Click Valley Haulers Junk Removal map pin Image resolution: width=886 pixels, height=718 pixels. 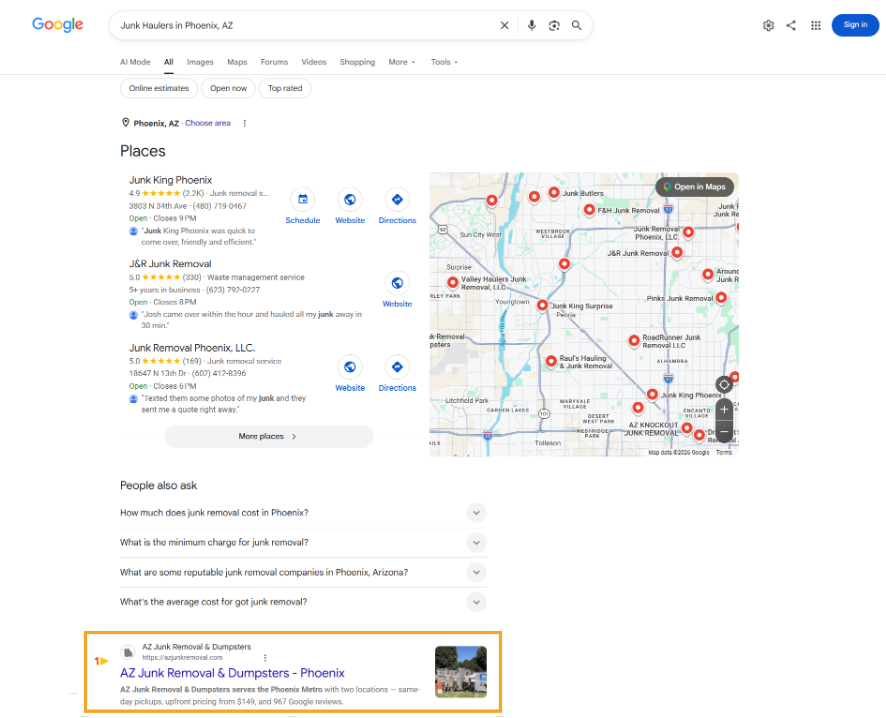pyautogui.click(x=453, y=282)
